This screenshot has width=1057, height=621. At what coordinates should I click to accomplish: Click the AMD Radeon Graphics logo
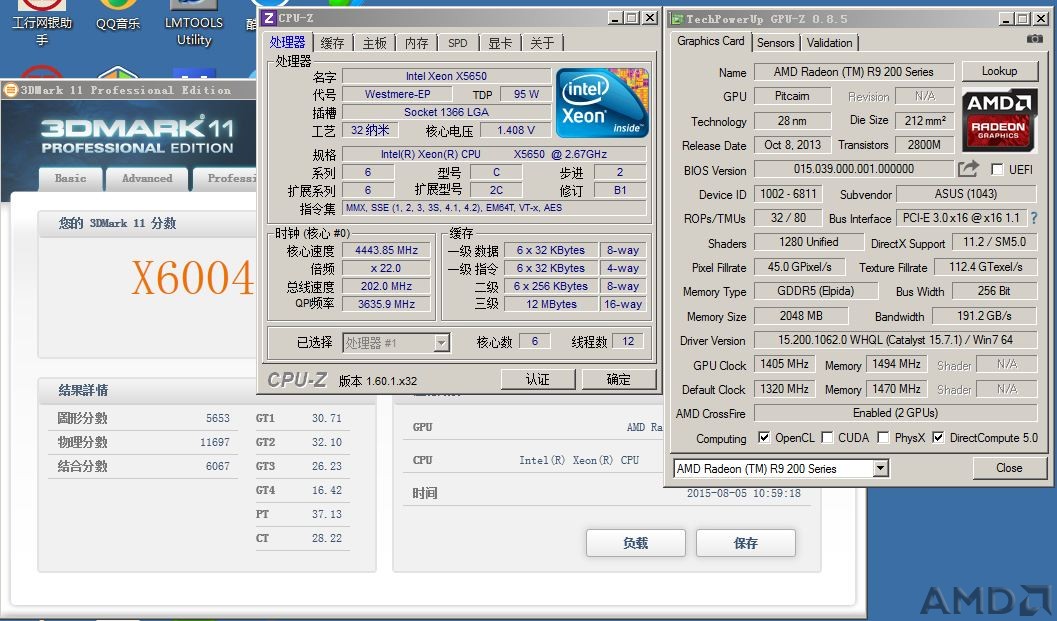click(999, 120)
